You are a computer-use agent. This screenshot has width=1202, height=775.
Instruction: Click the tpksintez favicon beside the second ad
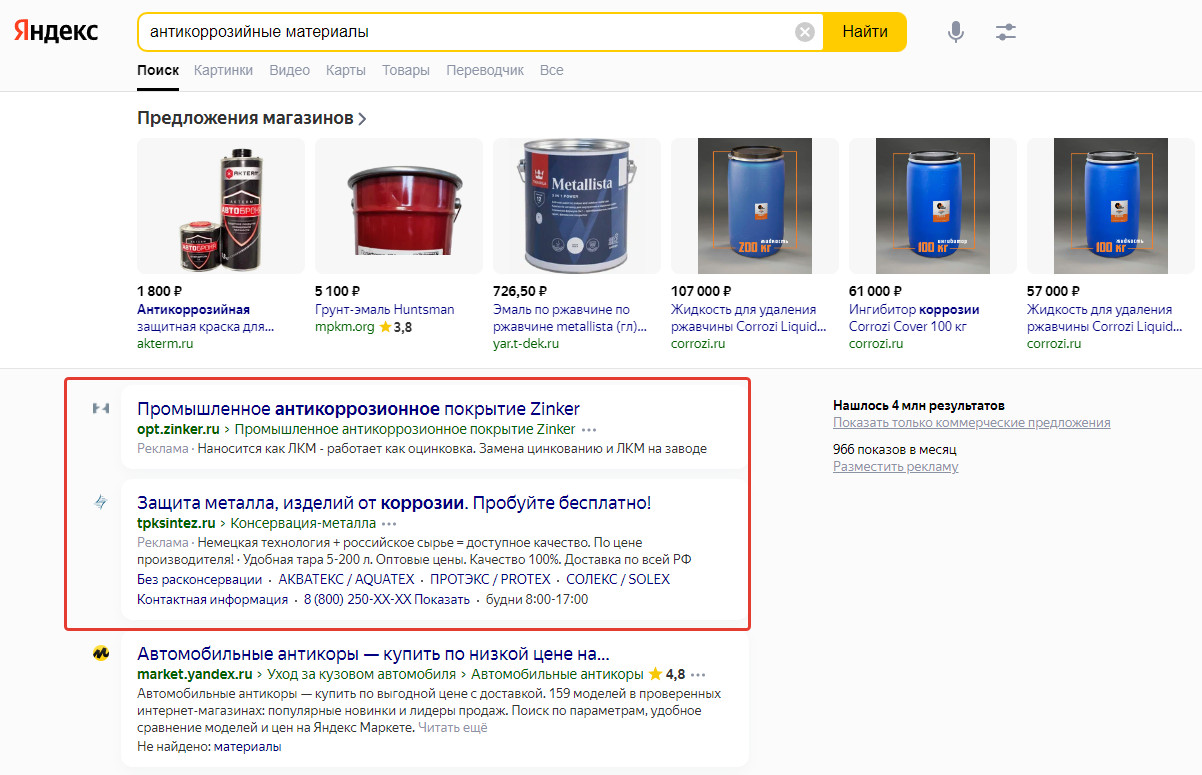tap(101, 502)
